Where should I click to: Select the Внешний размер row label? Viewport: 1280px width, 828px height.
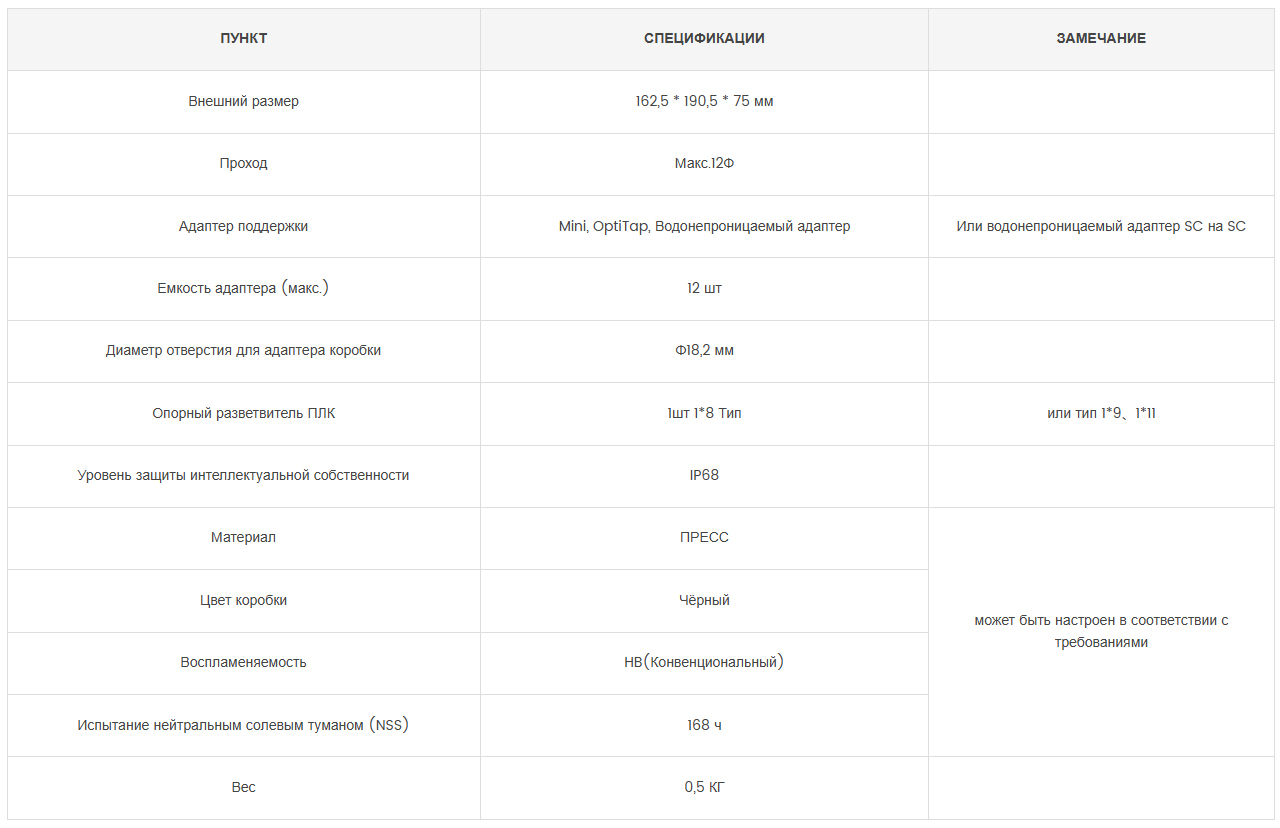click(244, 101)
